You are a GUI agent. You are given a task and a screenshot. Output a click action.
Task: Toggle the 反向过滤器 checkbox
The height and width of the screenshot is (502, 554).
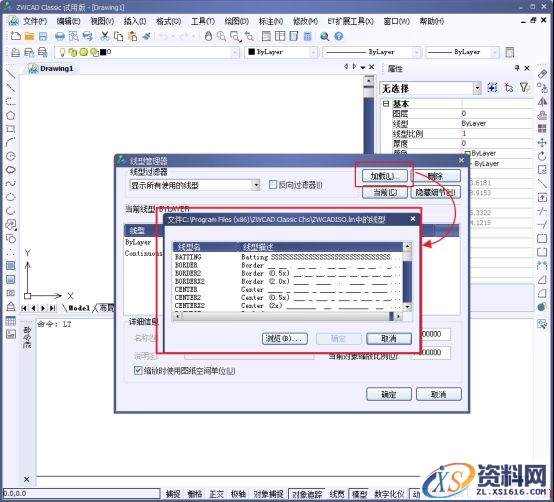(273, 184)
